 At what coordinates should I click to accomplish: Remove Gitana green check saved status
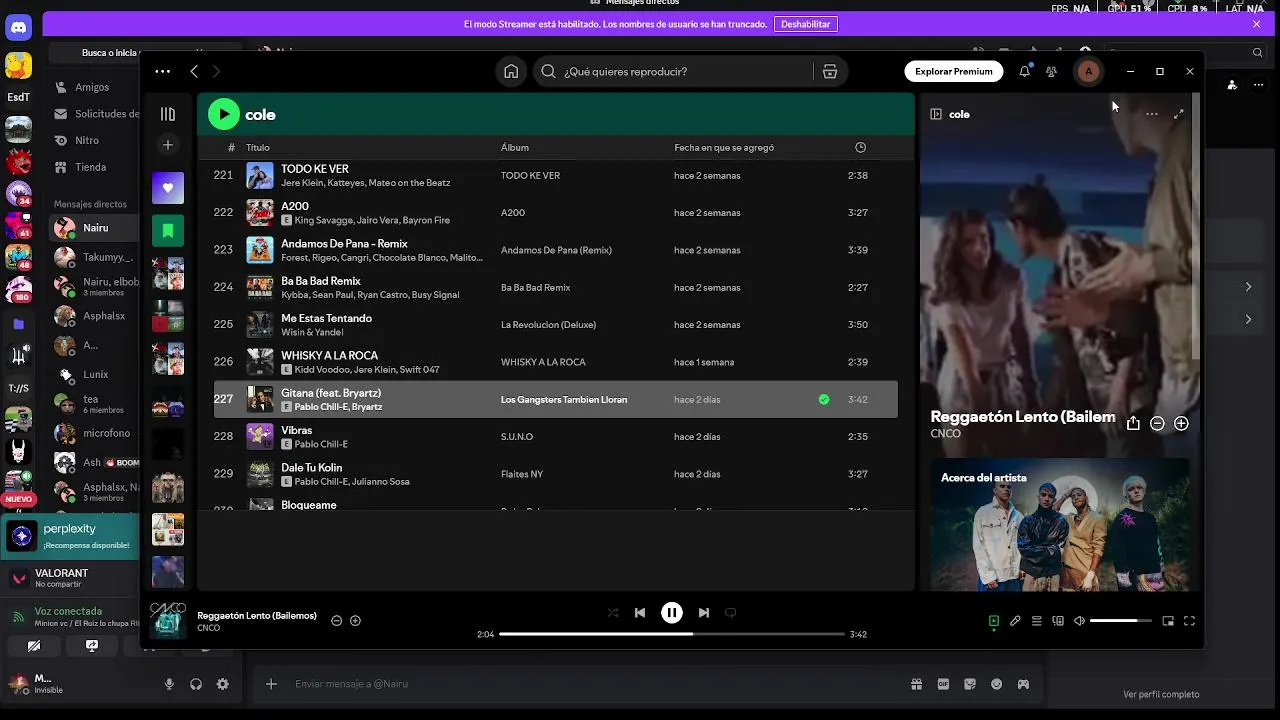(824, 399)
